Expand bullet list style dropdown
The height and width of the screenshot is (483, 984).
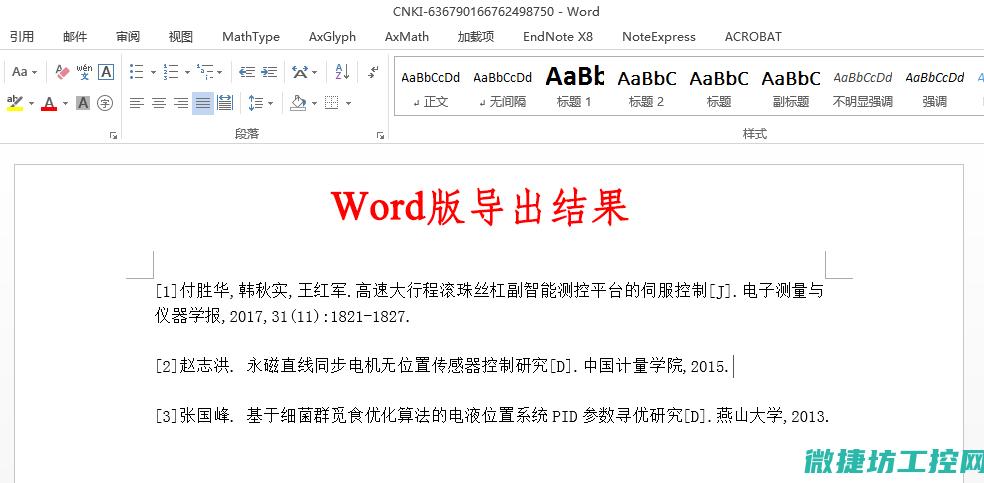(152, 73)
